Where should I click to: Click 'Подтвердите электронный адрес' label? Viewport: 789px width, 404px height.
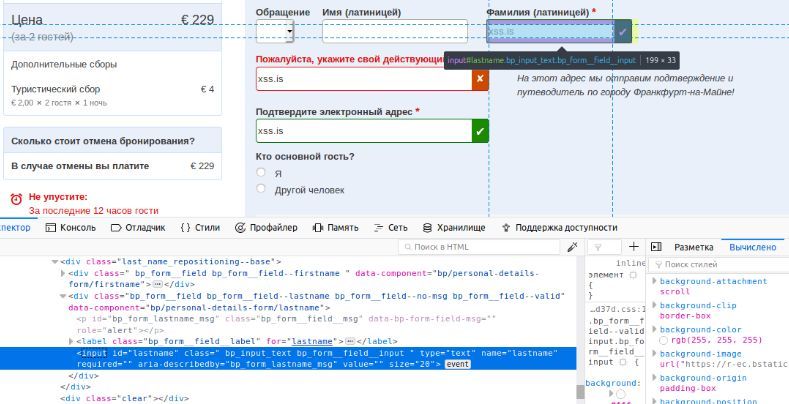(x=335, y=112)
